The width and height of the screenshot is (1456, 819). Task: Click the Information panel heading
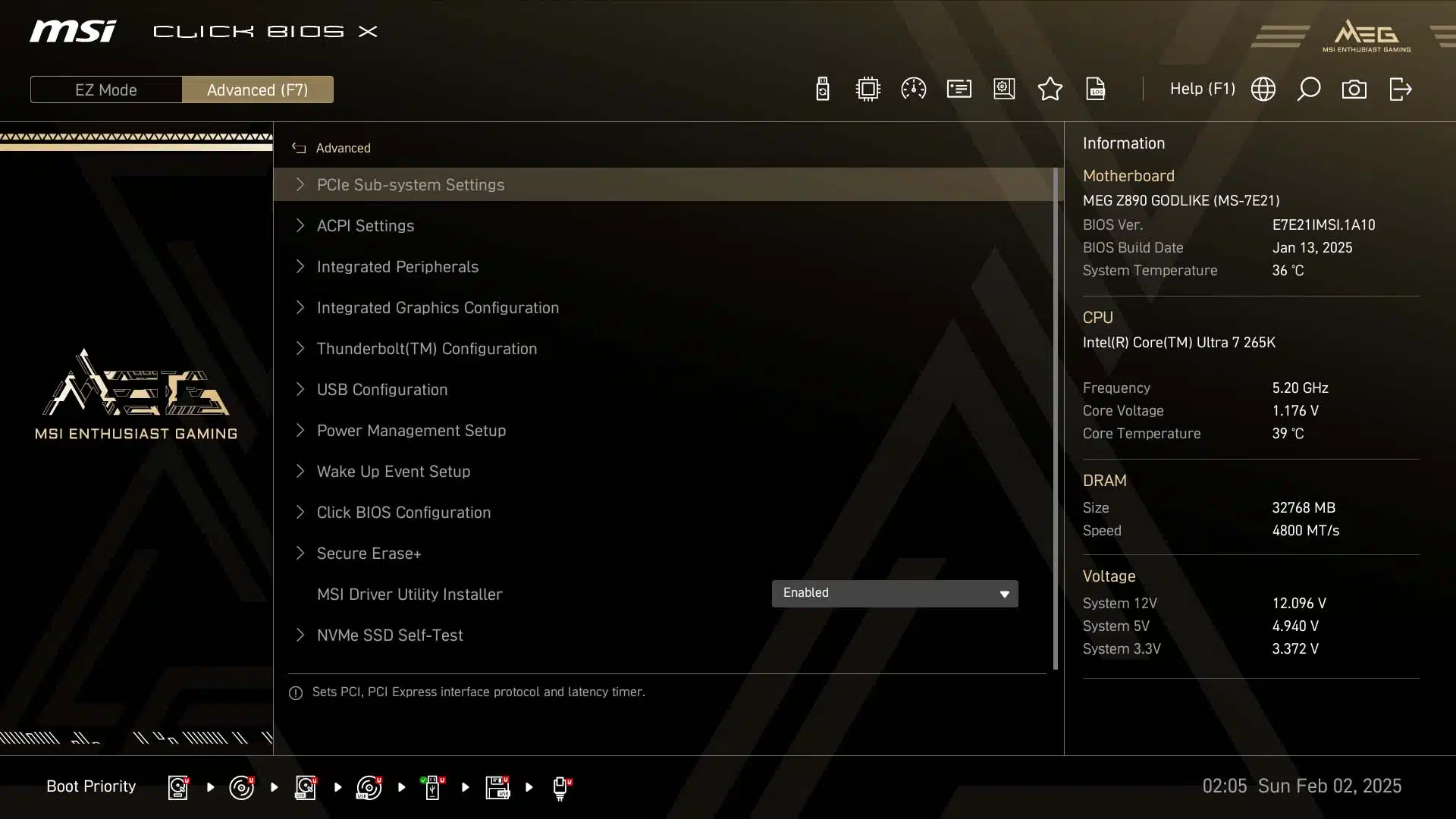1123,143
